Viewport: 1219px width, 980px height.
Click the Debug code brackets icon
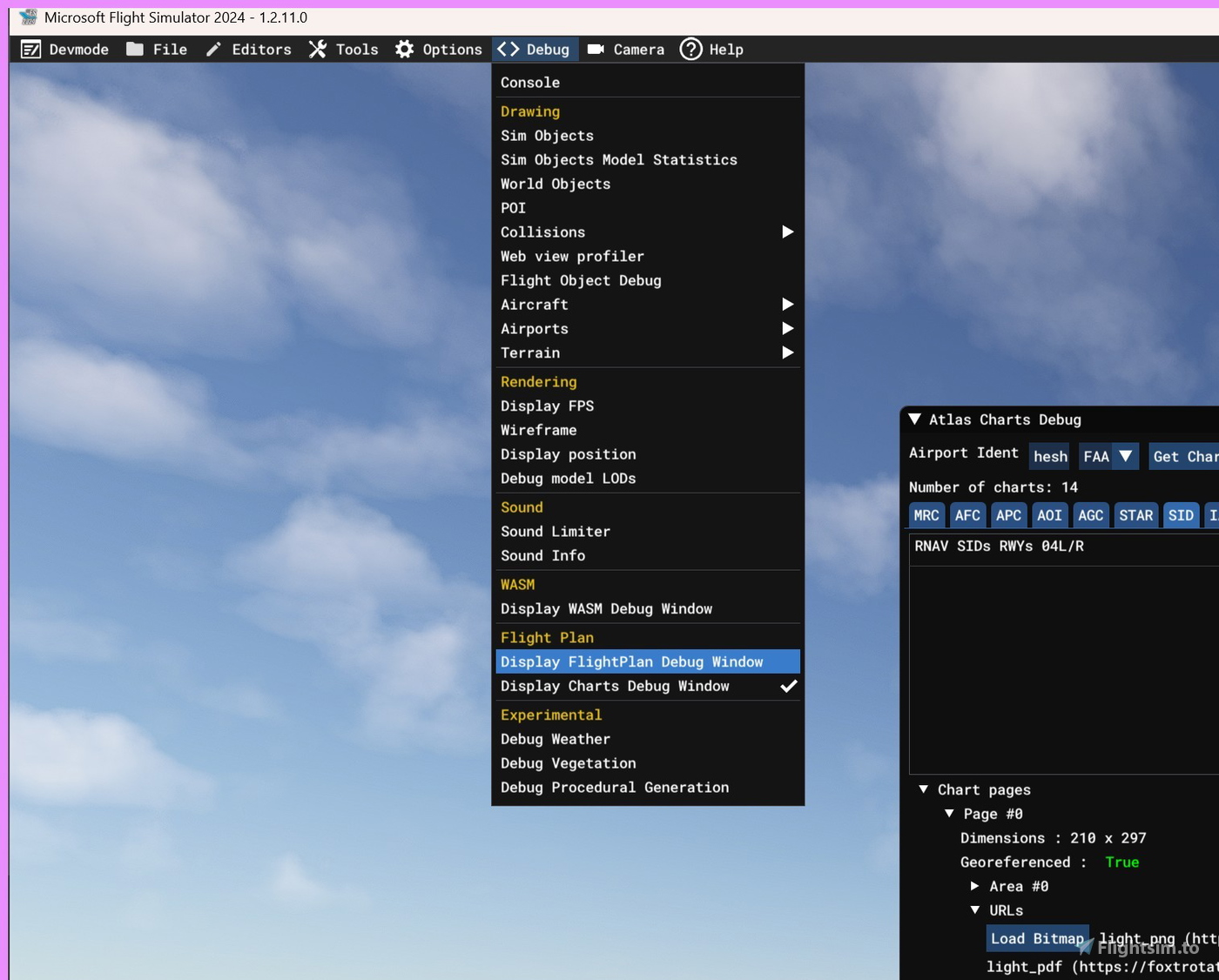[508, 50]
